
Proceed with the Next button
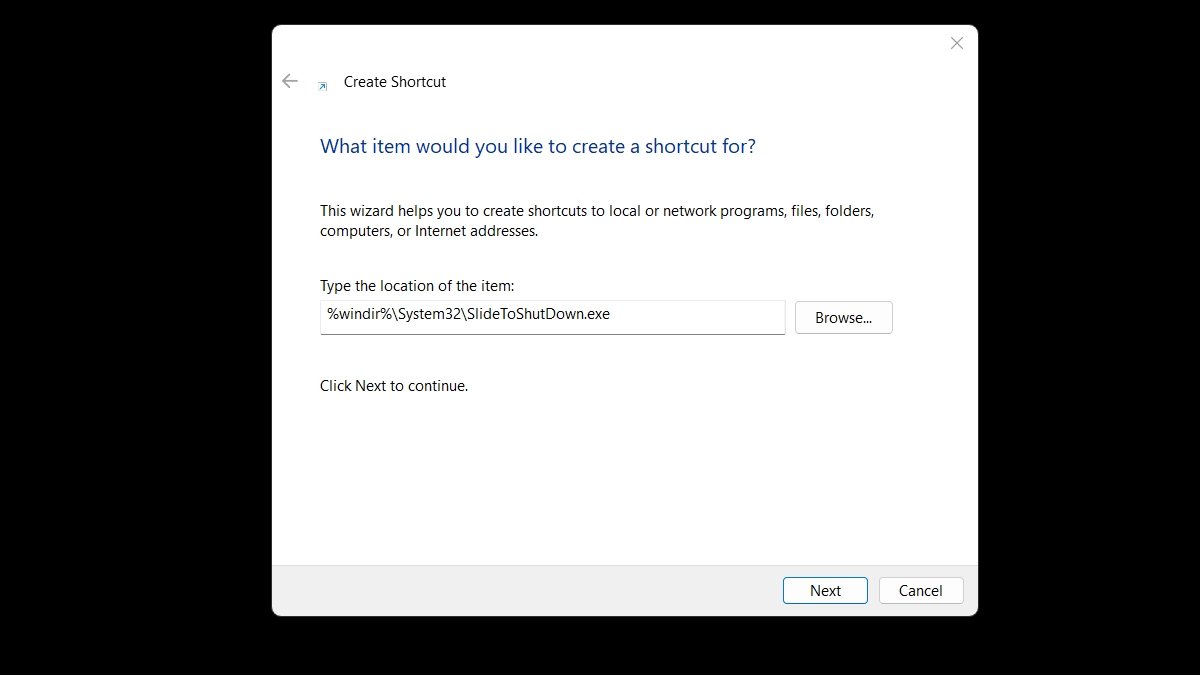pyautogui.click(x=825, y=590)
